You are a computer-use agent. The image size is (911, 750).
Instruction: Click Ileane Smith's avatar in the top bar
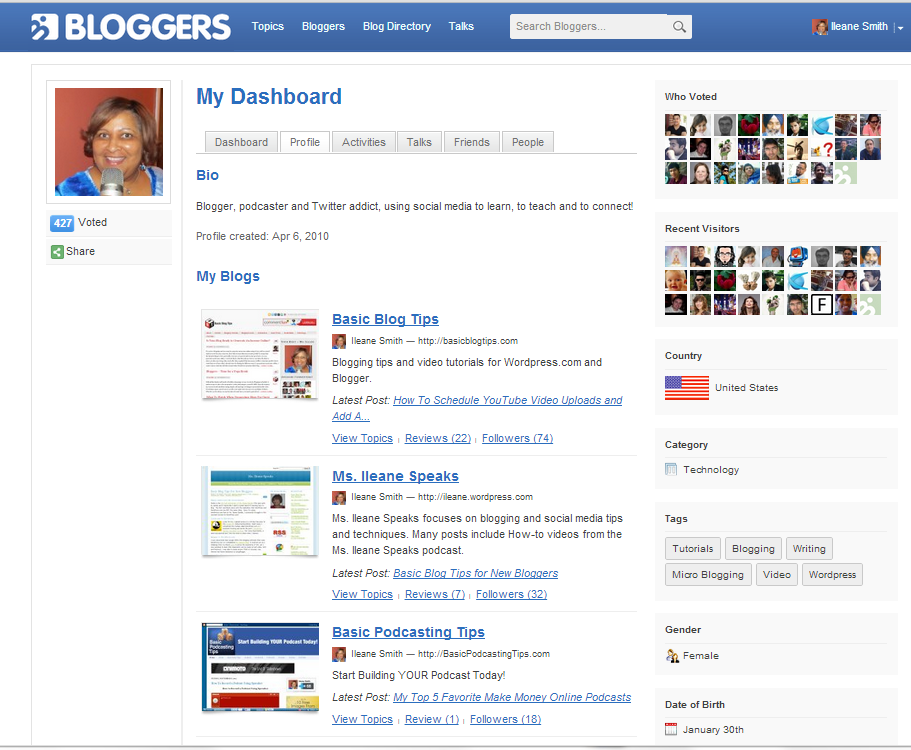[x=819, y=26]
